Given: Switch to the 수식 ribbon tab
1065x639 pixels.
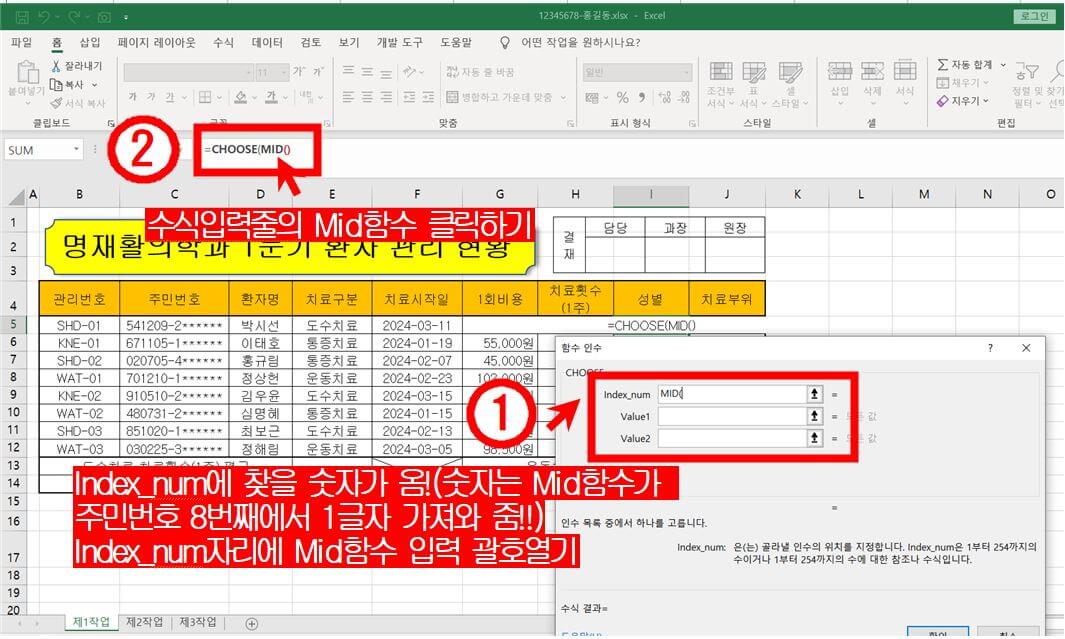Looking at the screenshot, I should pyautogui.click(x=222, y=43).
